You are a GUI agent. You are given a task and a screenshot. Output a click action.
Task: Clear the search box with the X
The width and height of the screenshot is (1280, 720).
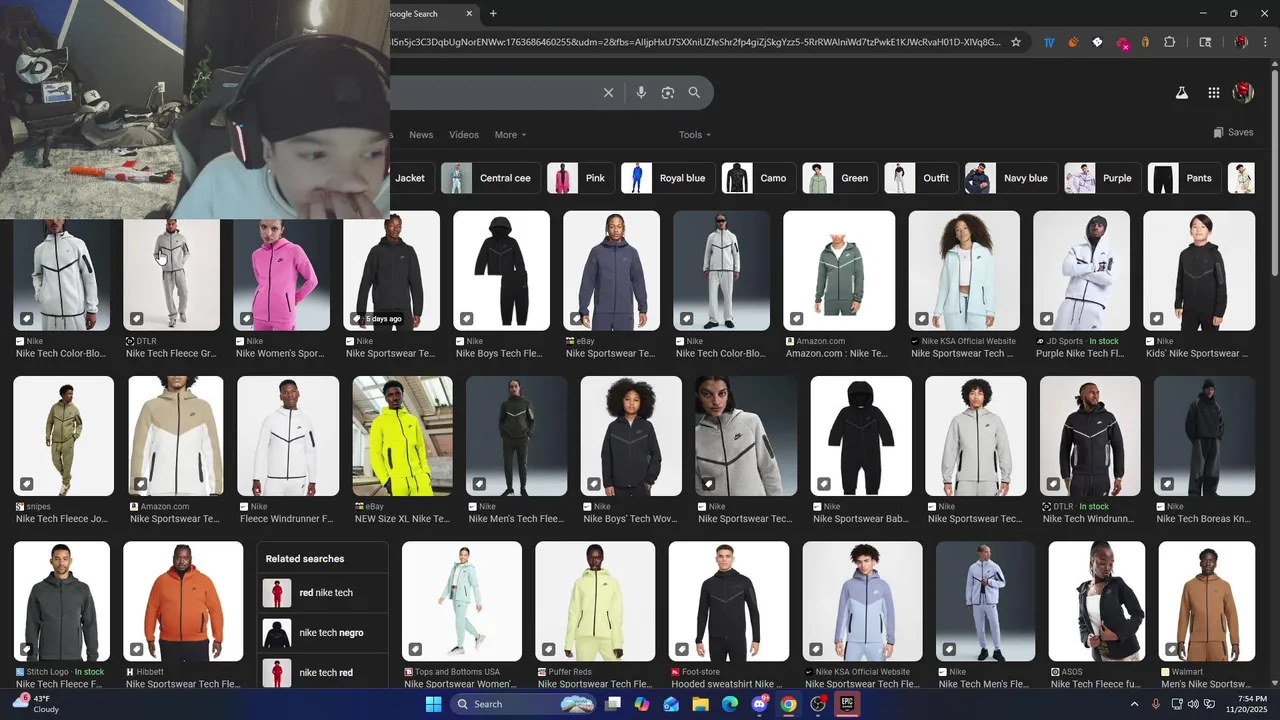608,93
